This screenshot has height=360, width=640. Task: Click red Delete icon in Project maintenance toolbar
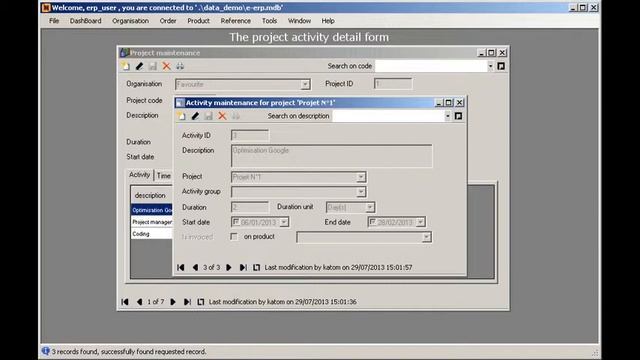click(166, 66)
